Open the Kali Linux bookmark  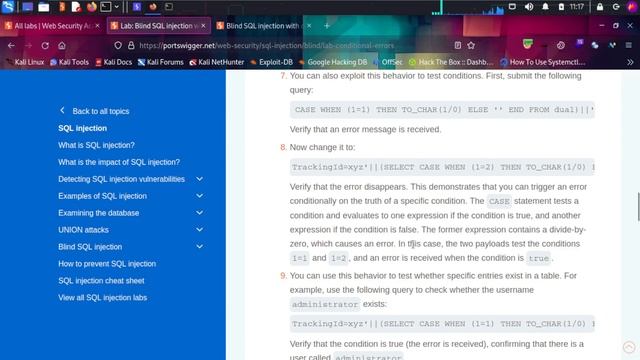click(x=25, y=62)
